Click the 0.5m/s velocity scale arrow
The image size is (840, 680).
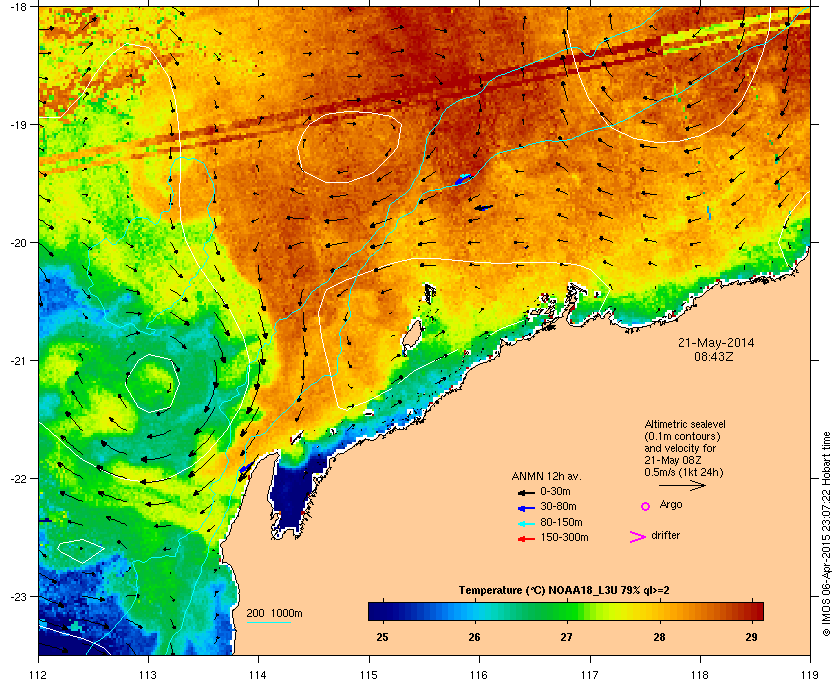pos(682,485)
